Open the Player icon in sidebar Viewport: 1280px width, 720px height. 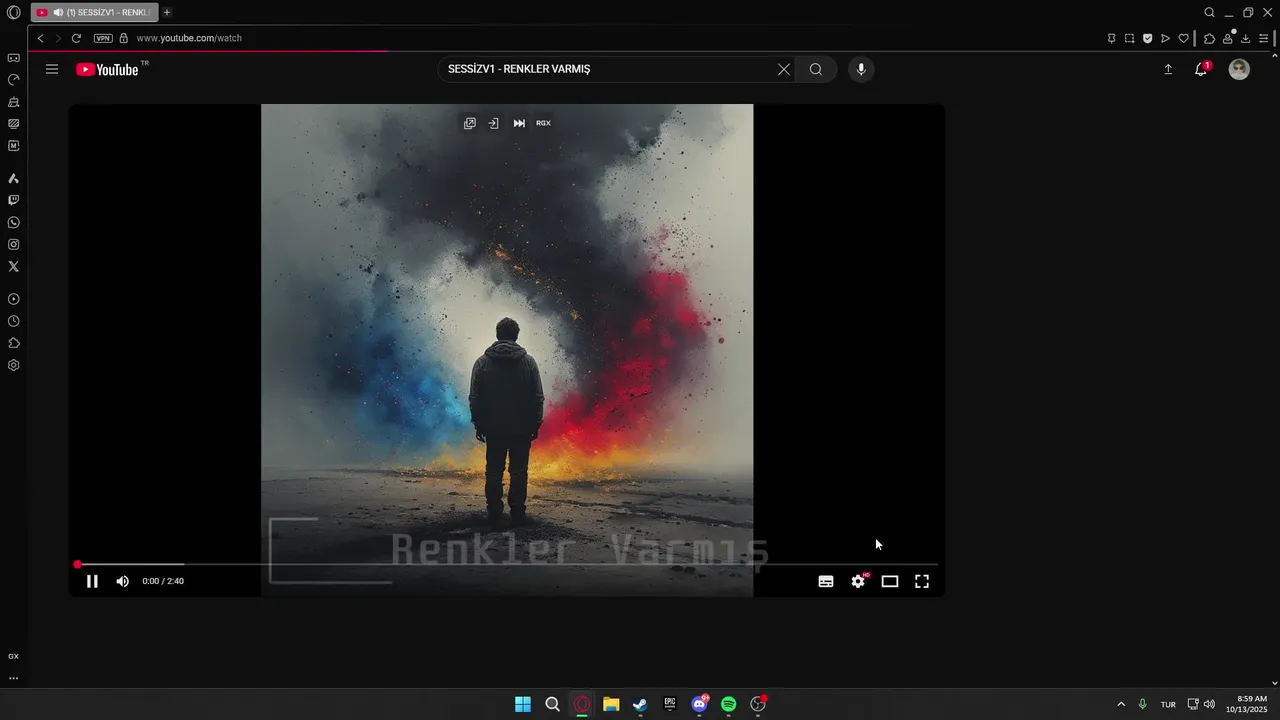point(13,299)
